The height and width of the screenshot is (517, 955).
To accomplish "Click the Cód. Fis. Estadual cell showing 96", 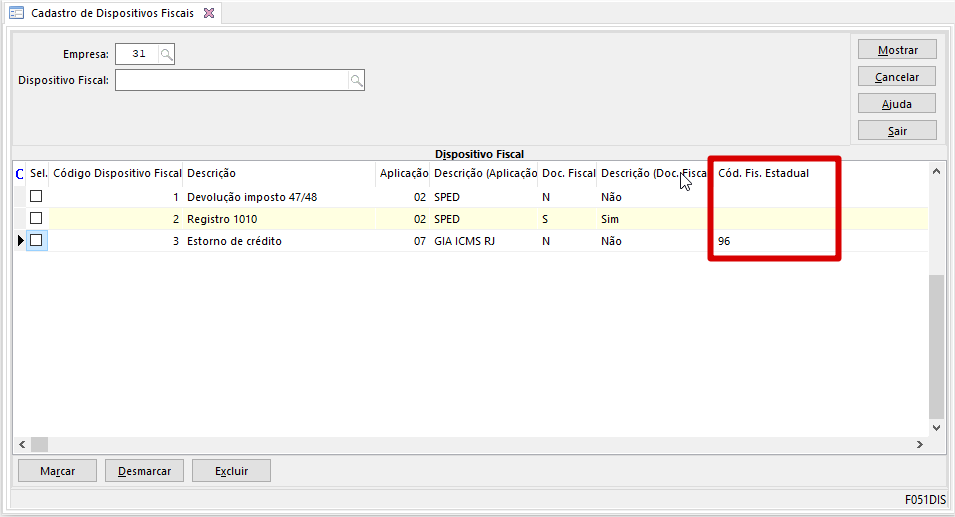I will point(770,241).
